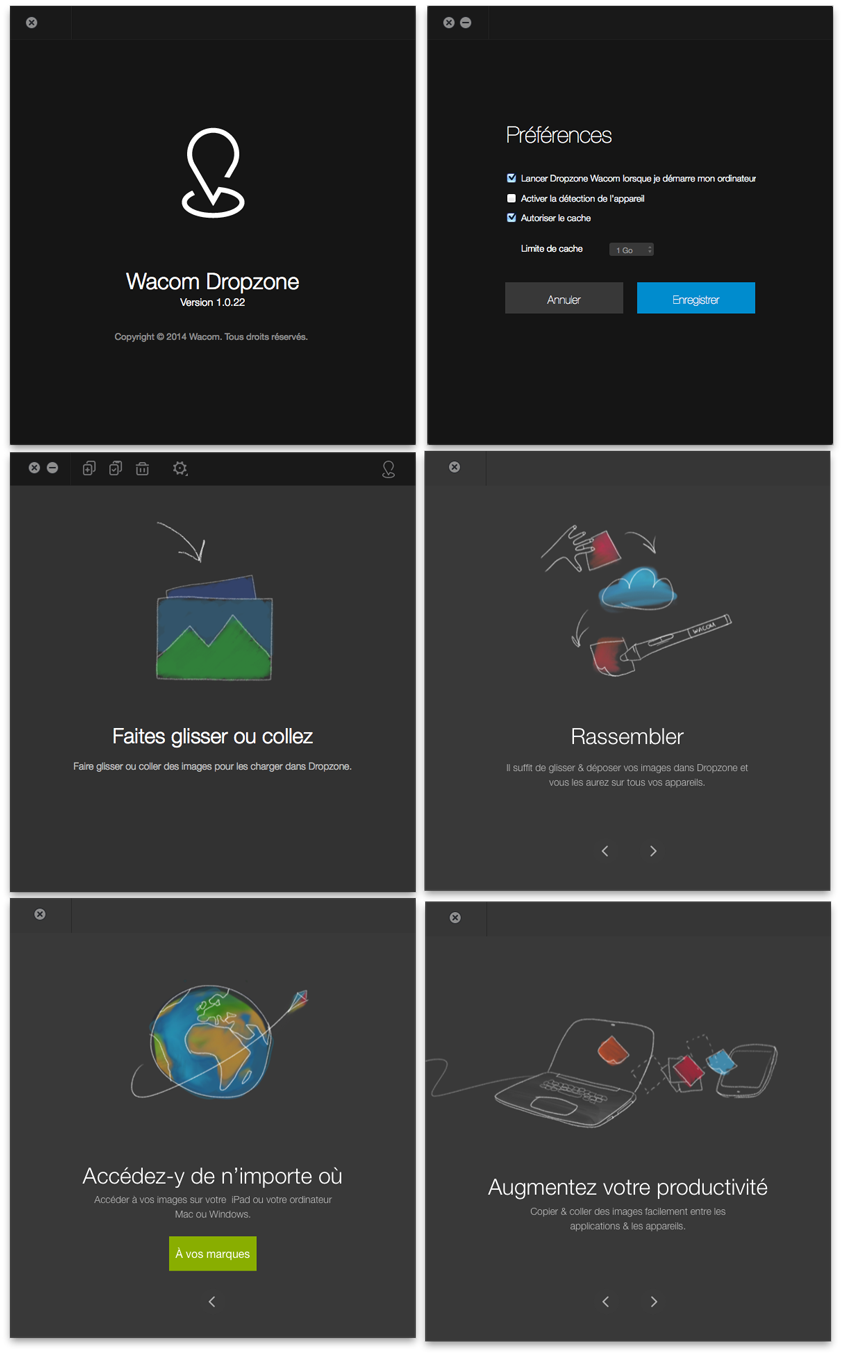
Task: Click the Annuler button in Préférences
Action: point(564,298)
